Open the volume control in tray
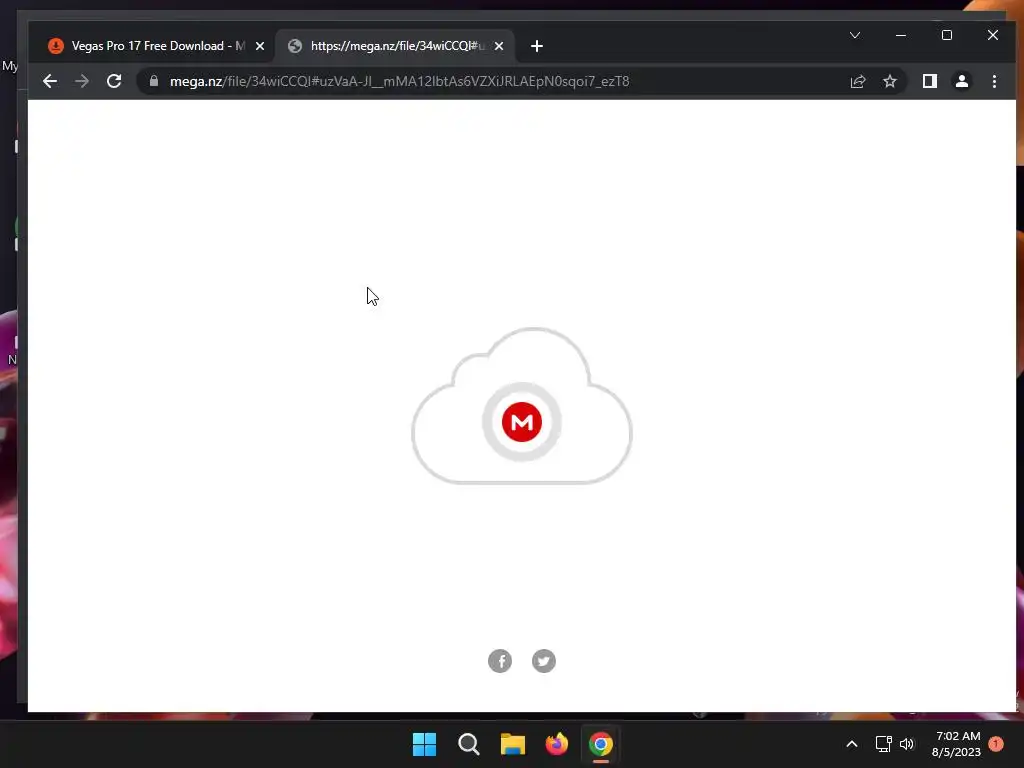Viewport: 1024px width, 768px height. [x=906, y=744]
